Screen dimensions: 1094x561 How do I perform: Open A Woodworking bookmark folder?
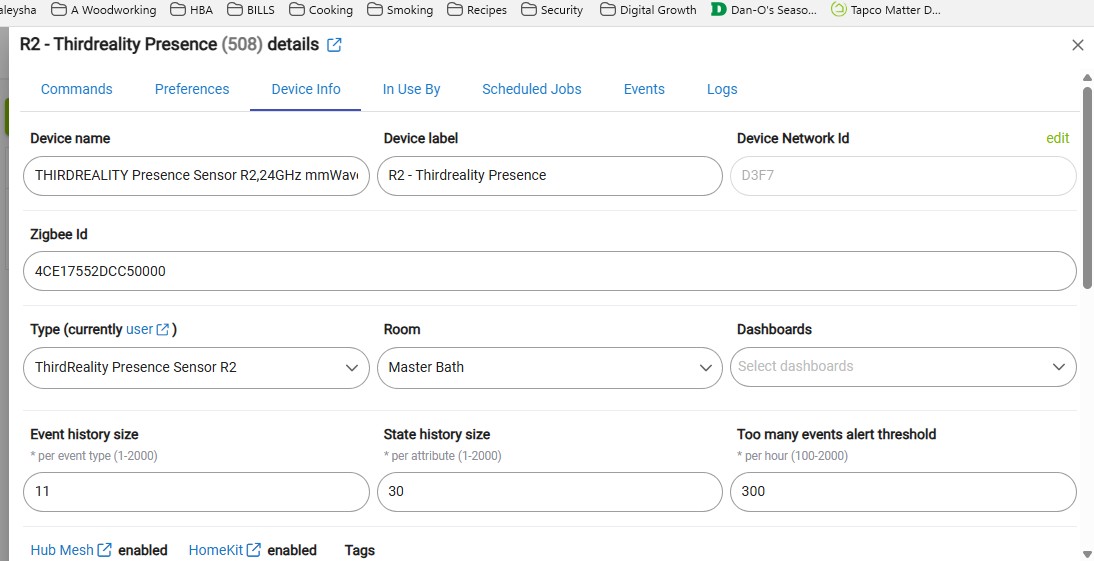click(104, 10)
